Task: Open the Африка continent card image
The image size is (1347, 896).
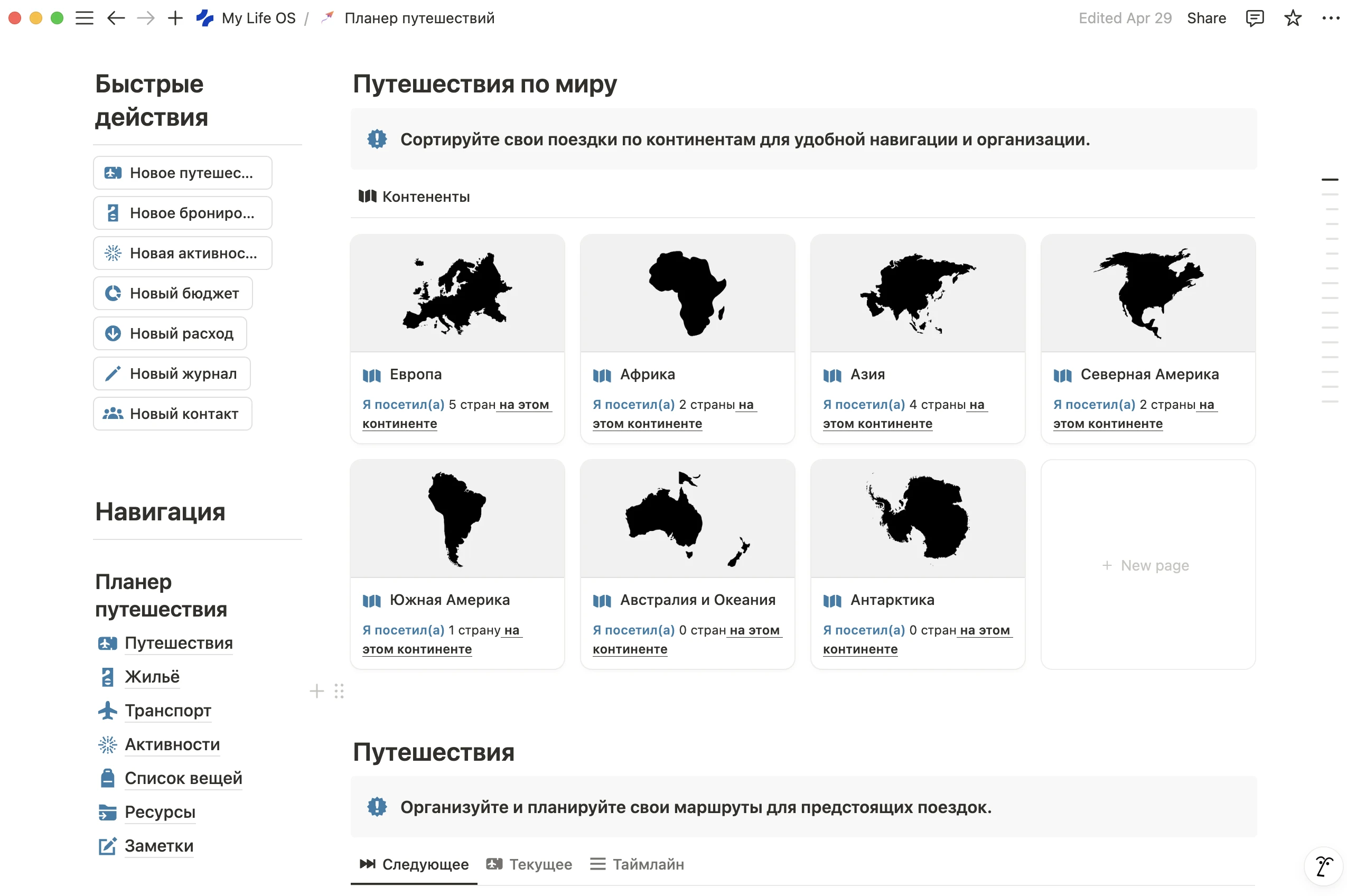Action: [687, 293]
